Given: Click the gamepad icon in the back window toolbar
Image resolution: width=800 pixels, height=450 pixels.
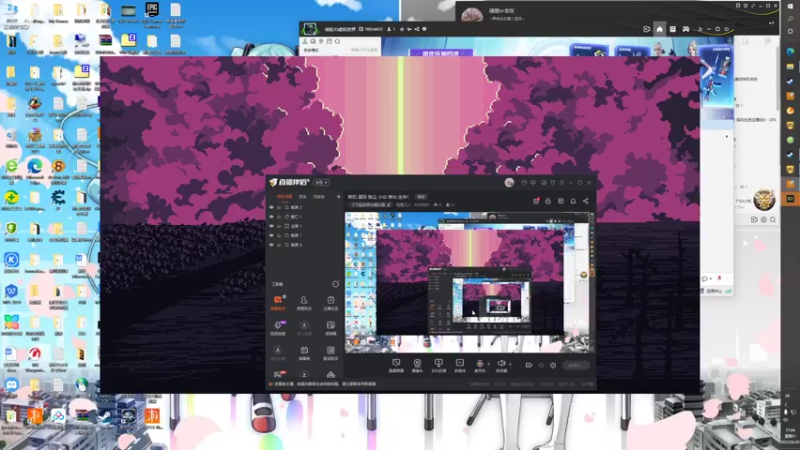Looking at the screenshot, I should point(686,29).
